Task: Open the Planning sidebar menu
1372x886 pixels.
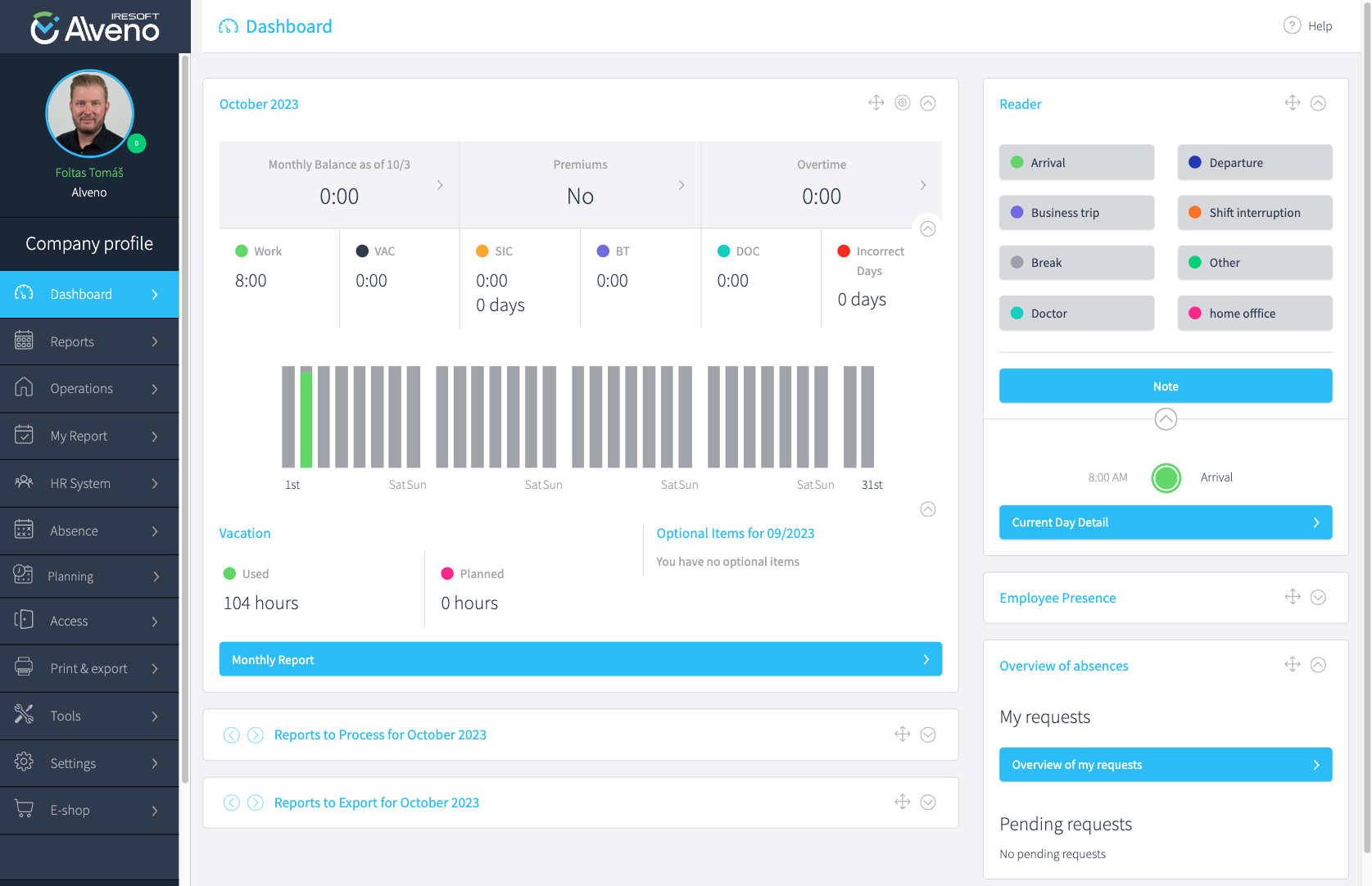Action: pos(89,576)
